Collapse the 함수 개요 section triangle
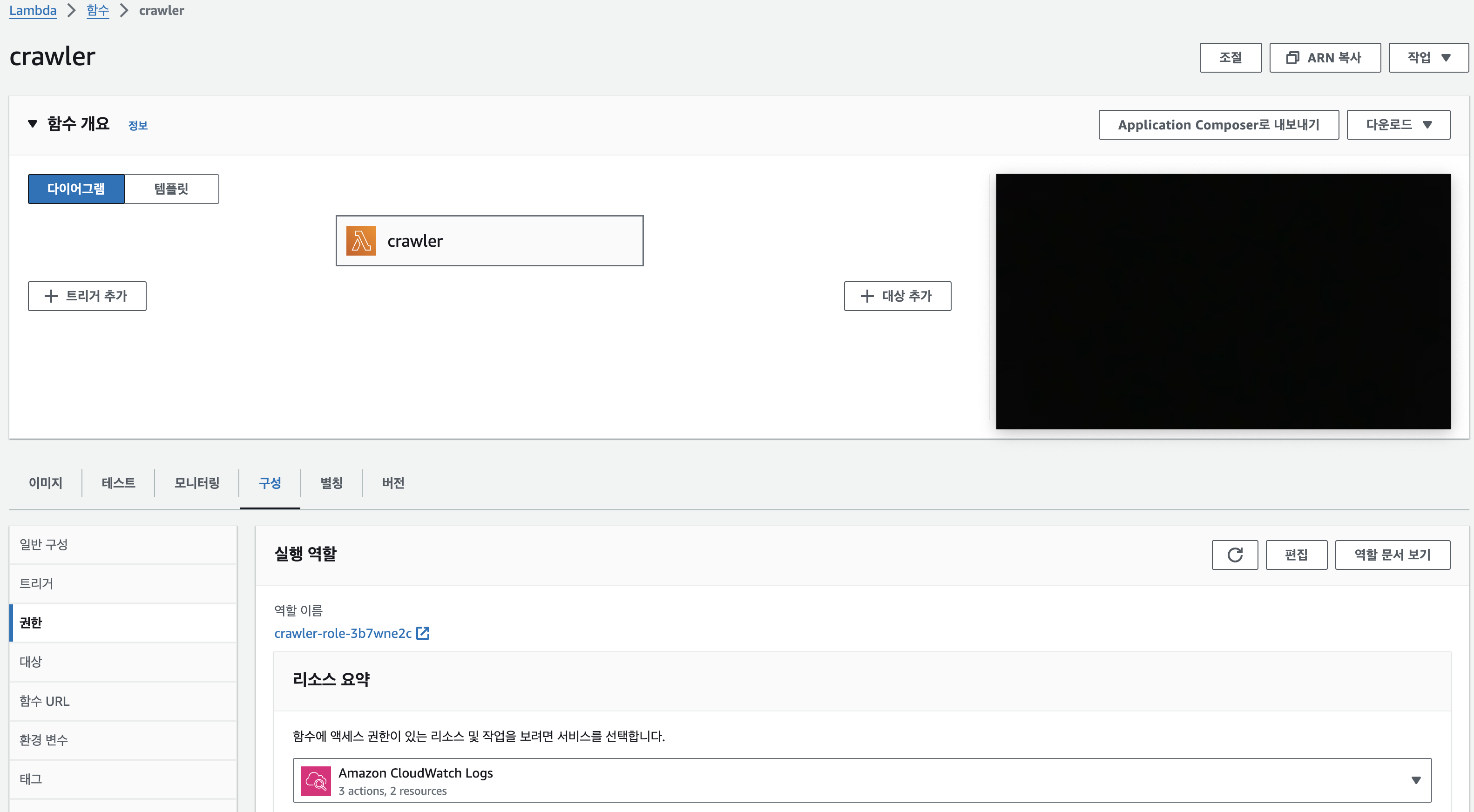 click(33, 123)
